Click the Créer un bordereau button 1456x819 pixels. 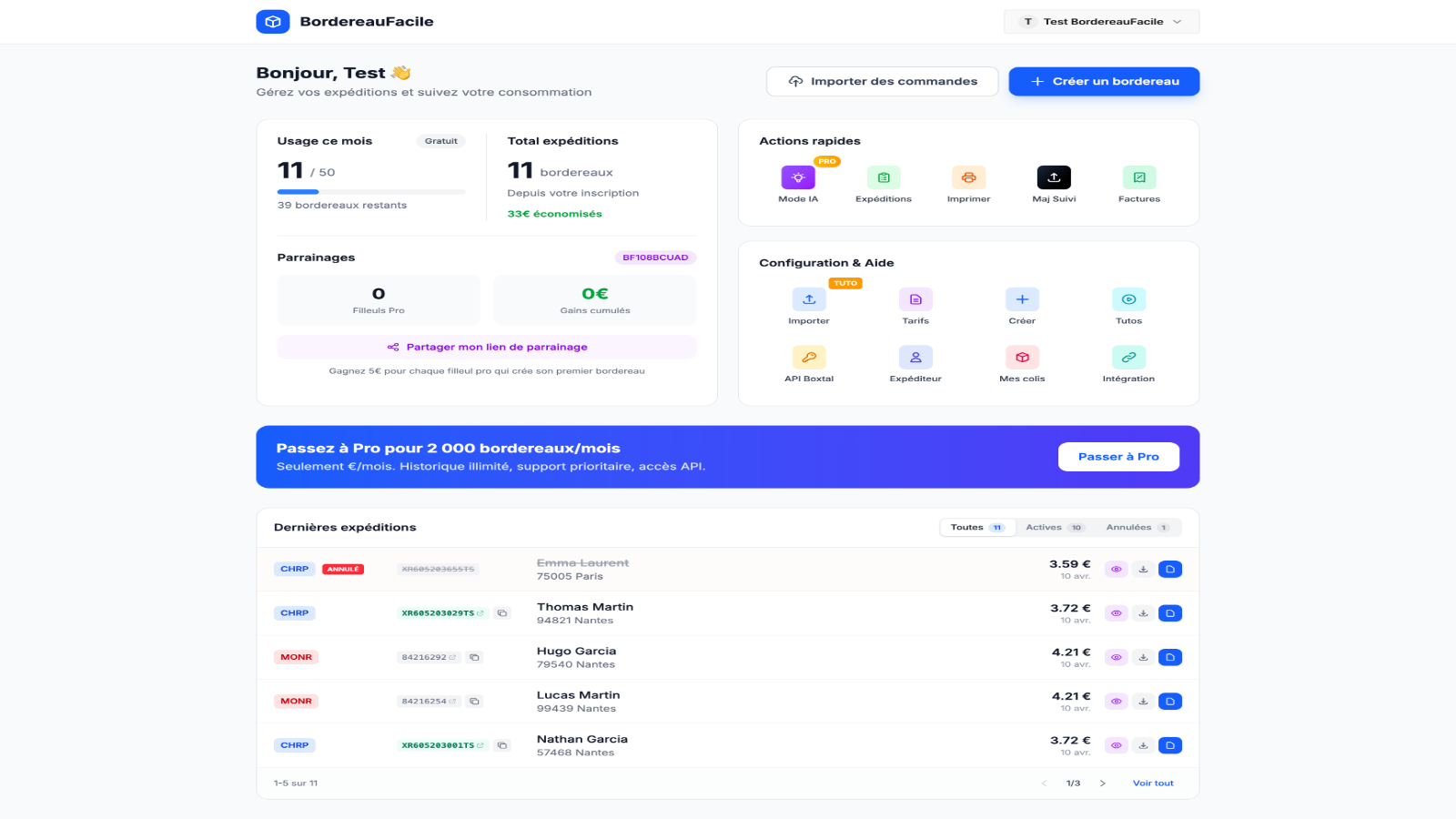click(1104, 81)
